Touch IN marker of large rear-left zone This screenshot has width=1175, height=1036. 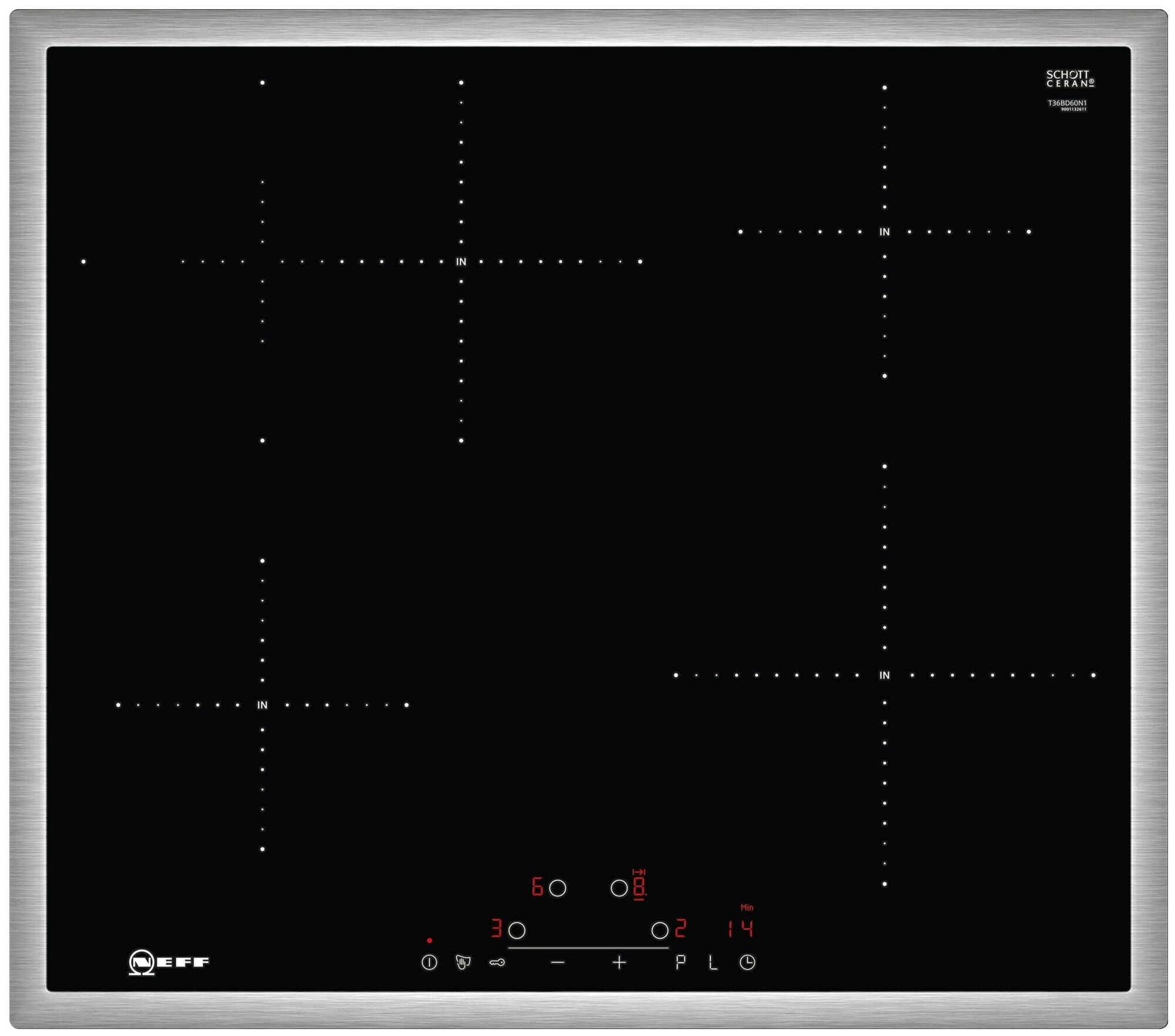tap(461, 262)
